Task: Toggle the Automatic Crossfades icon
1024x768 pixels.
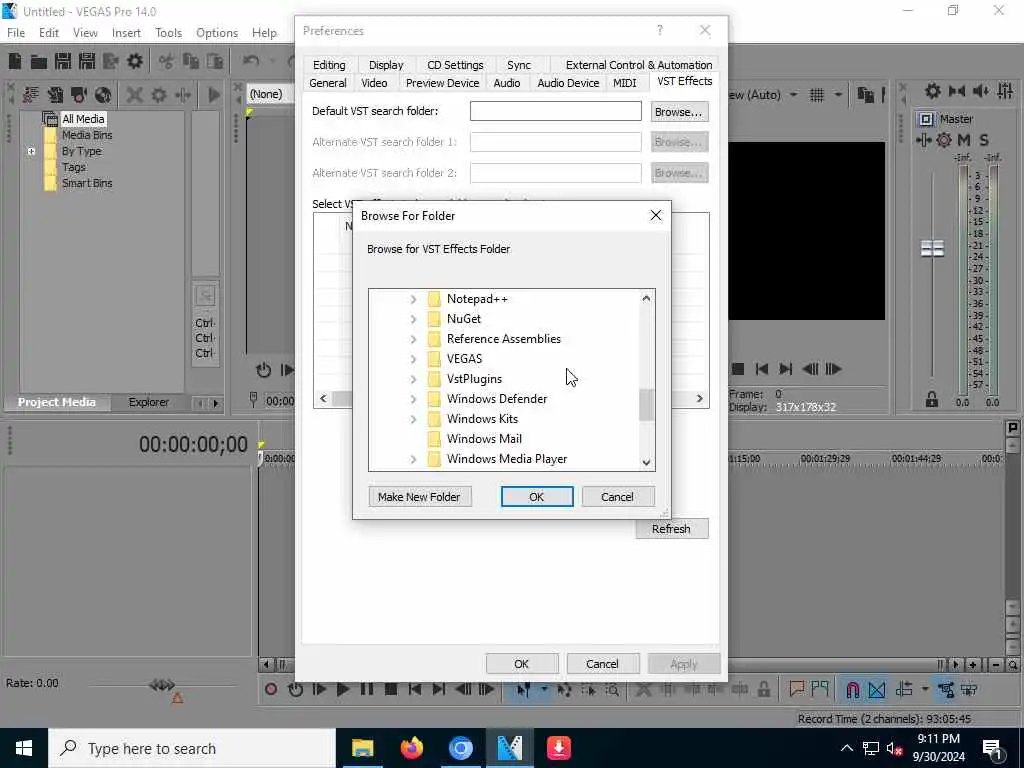Action: [876, 689]
